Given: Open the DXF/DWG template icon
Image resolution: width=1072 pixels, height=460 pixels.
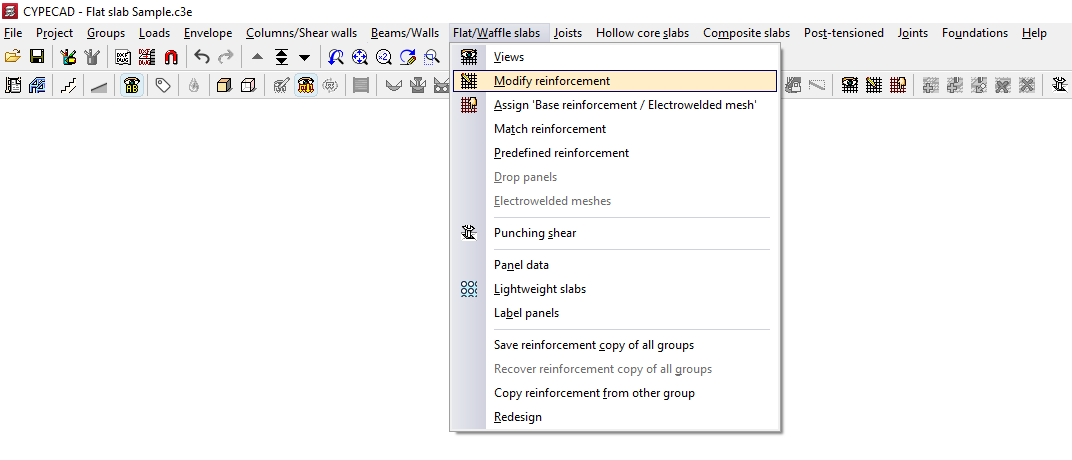Looking at the screenshot, I should click(123, 57).
